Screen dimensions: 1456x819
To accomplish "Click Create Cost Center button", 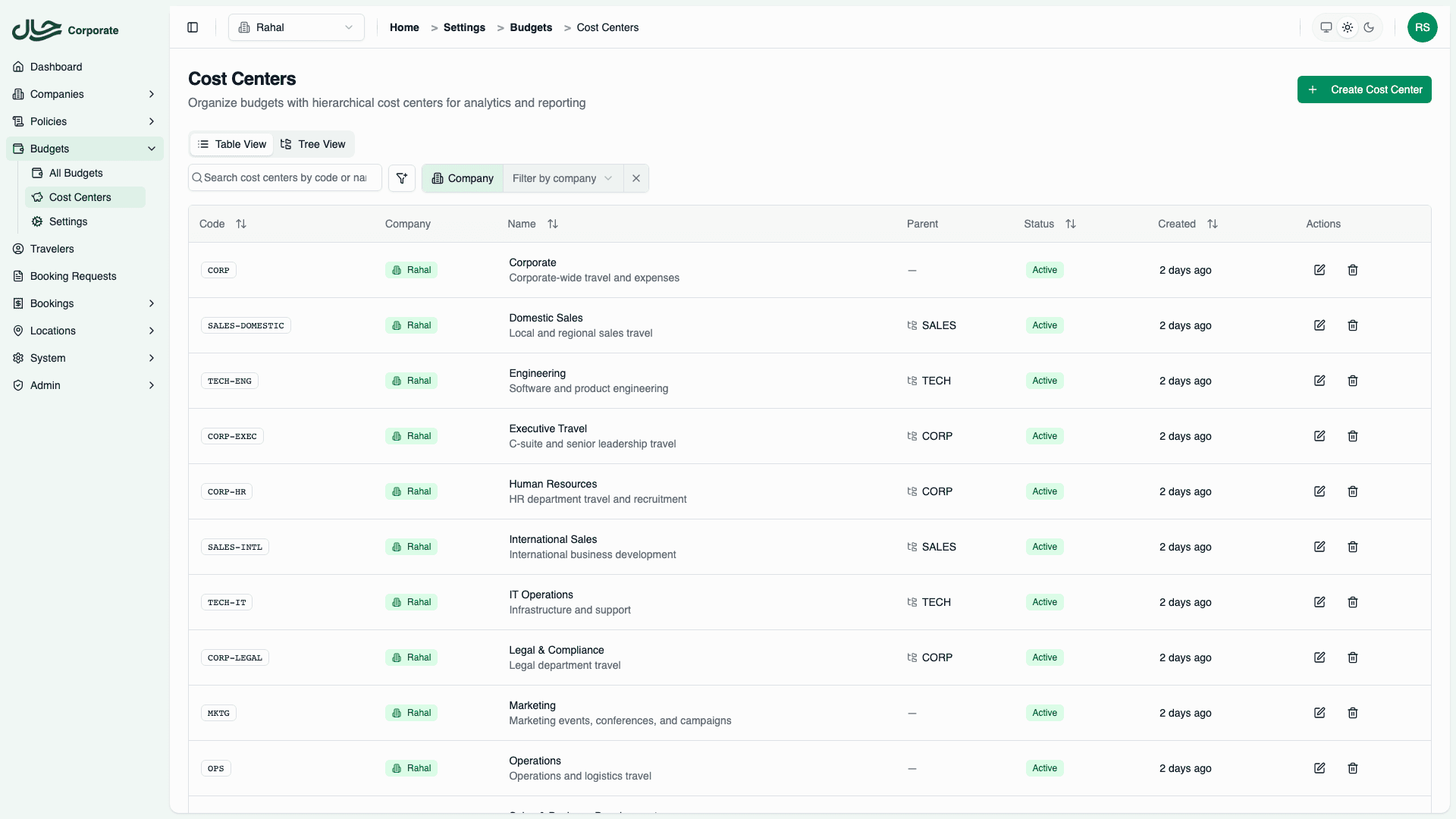I will (1363, 89).
